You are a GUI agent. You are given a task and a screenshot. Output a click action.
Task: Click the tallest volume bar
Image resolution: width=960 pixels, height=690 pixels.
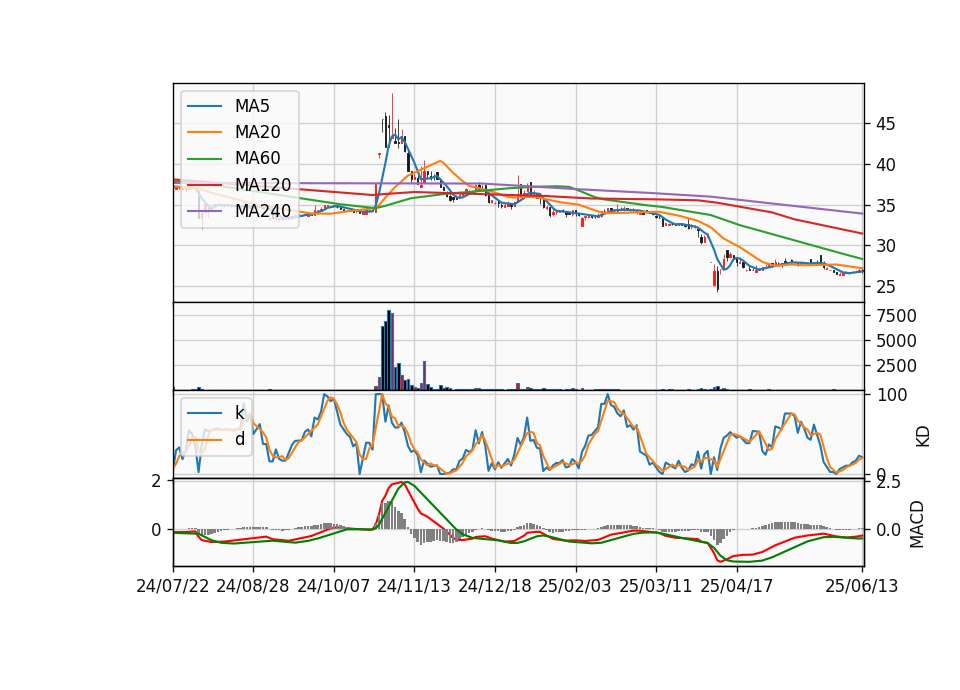click(389, 350)
